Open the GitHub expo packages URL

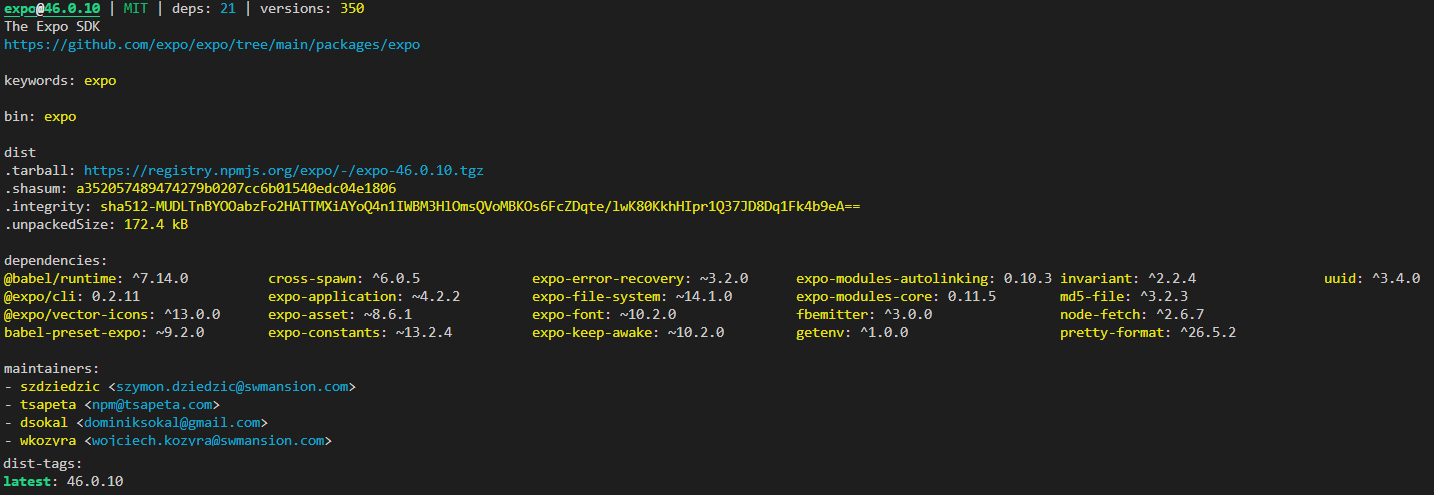coord(212,45)
